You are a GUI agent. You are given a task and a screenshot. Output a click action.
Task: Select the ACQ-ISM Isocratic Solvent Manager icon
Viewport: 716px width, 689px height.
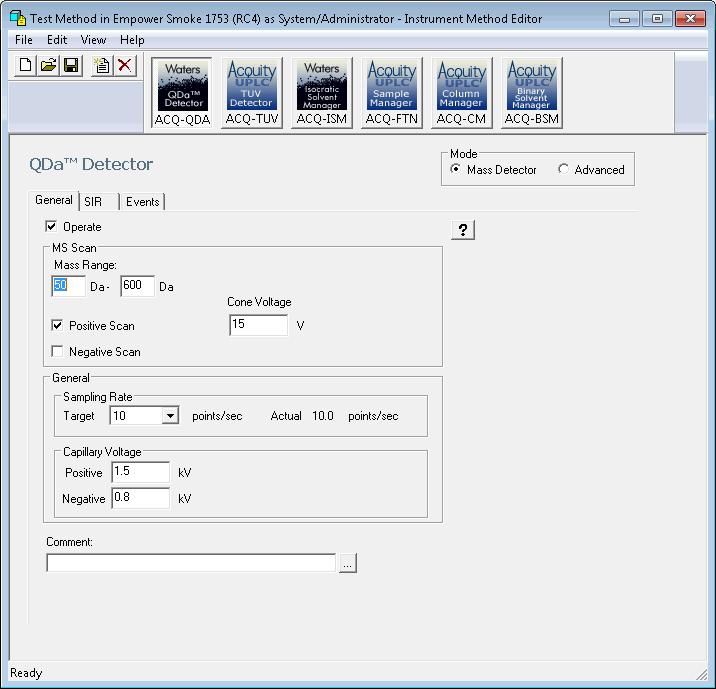(x=321, y=93)
